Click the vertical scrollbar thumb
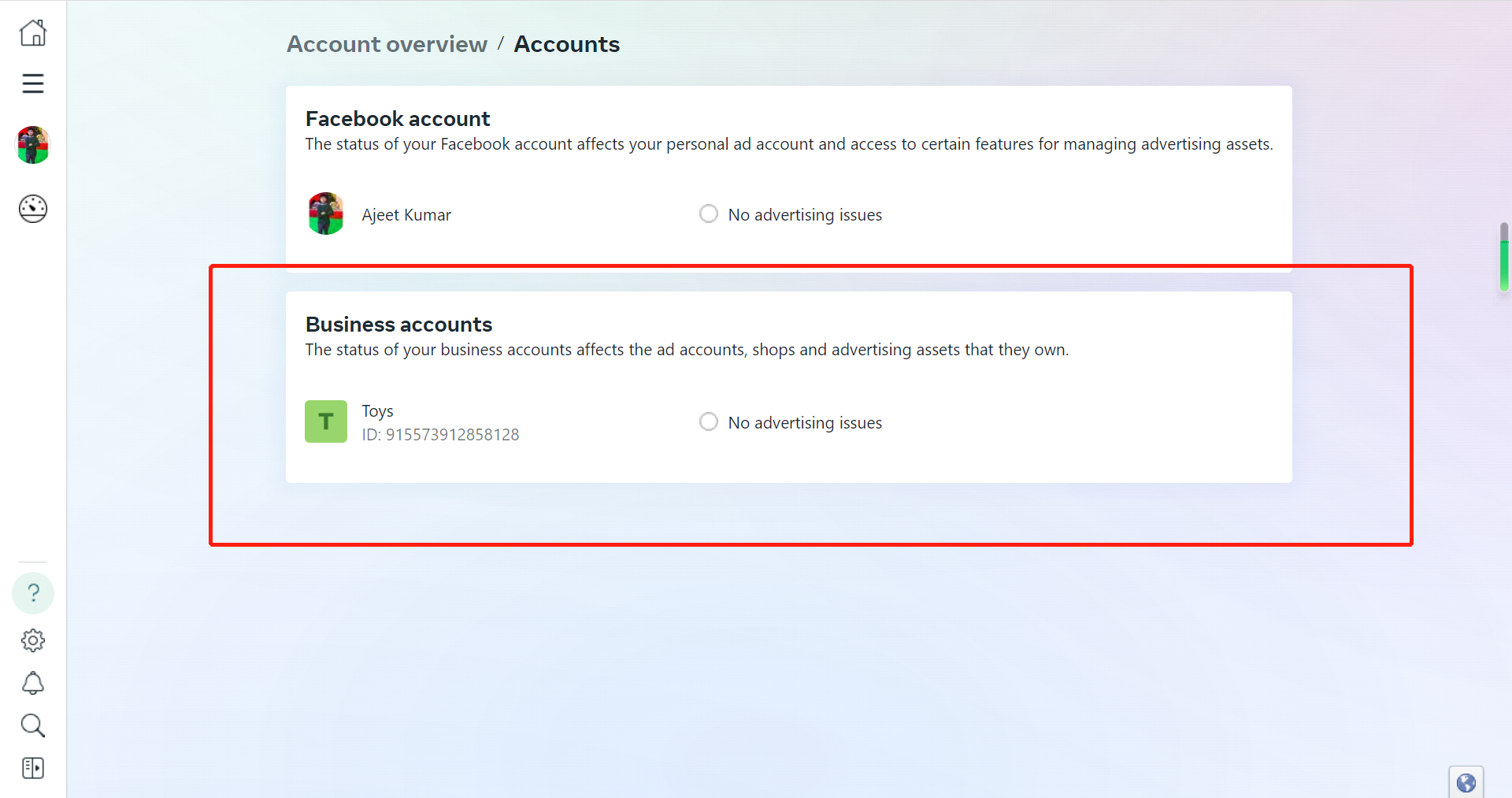 tap(1504, 258)
